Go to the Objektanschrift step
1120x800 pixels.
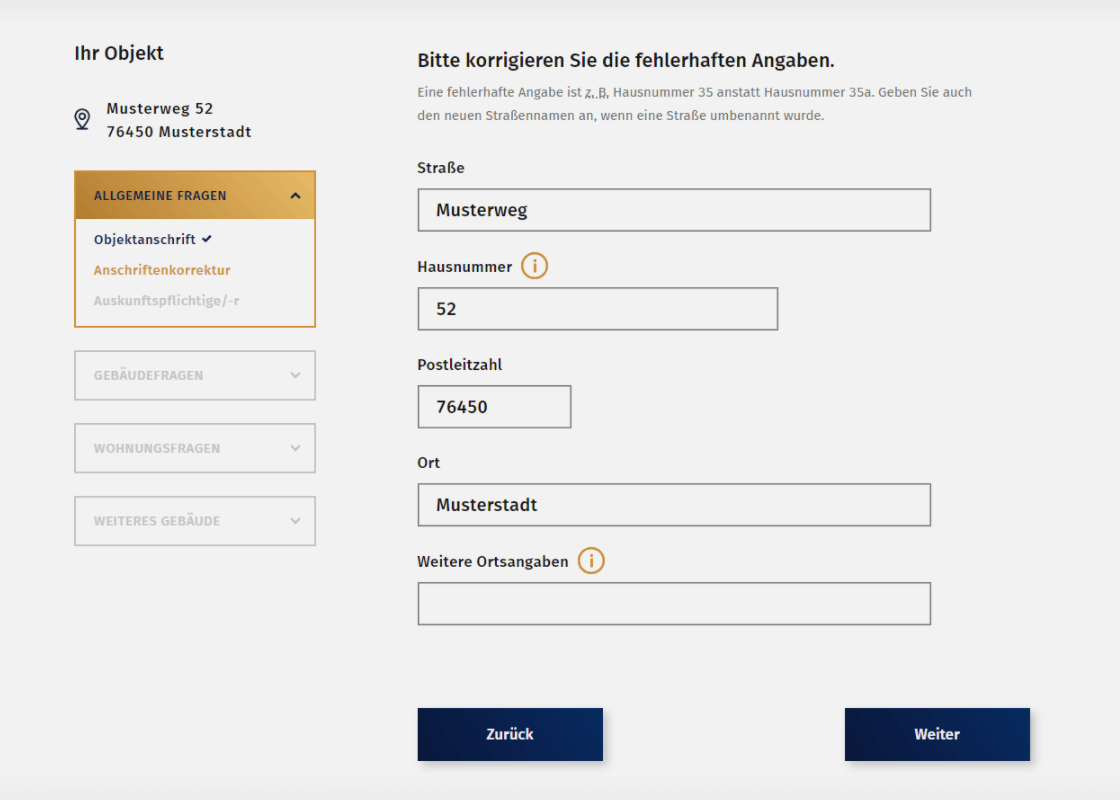(145, 240)
